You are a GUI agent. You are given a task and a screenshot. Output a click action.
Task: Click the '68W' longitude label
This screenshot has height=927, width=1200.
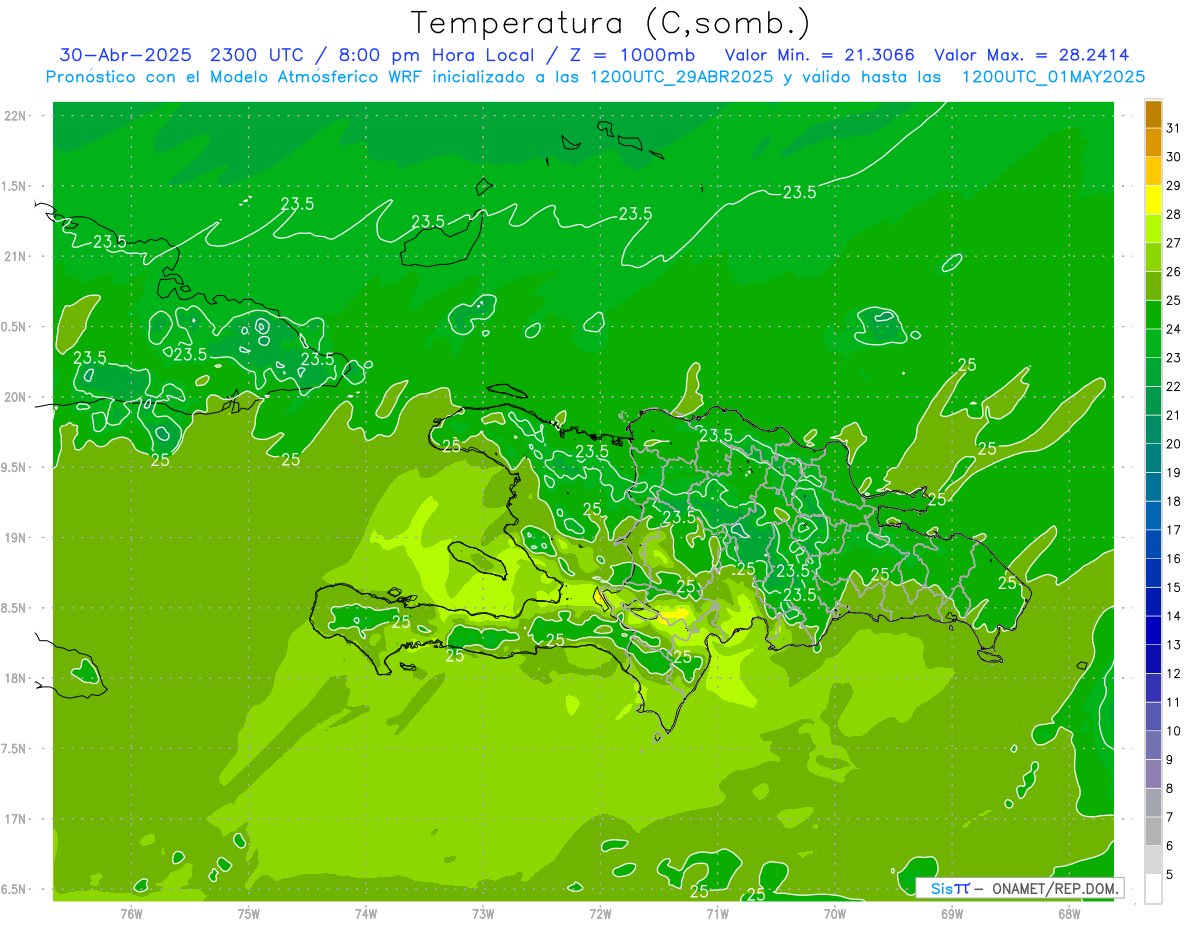tap(1069, 913)
